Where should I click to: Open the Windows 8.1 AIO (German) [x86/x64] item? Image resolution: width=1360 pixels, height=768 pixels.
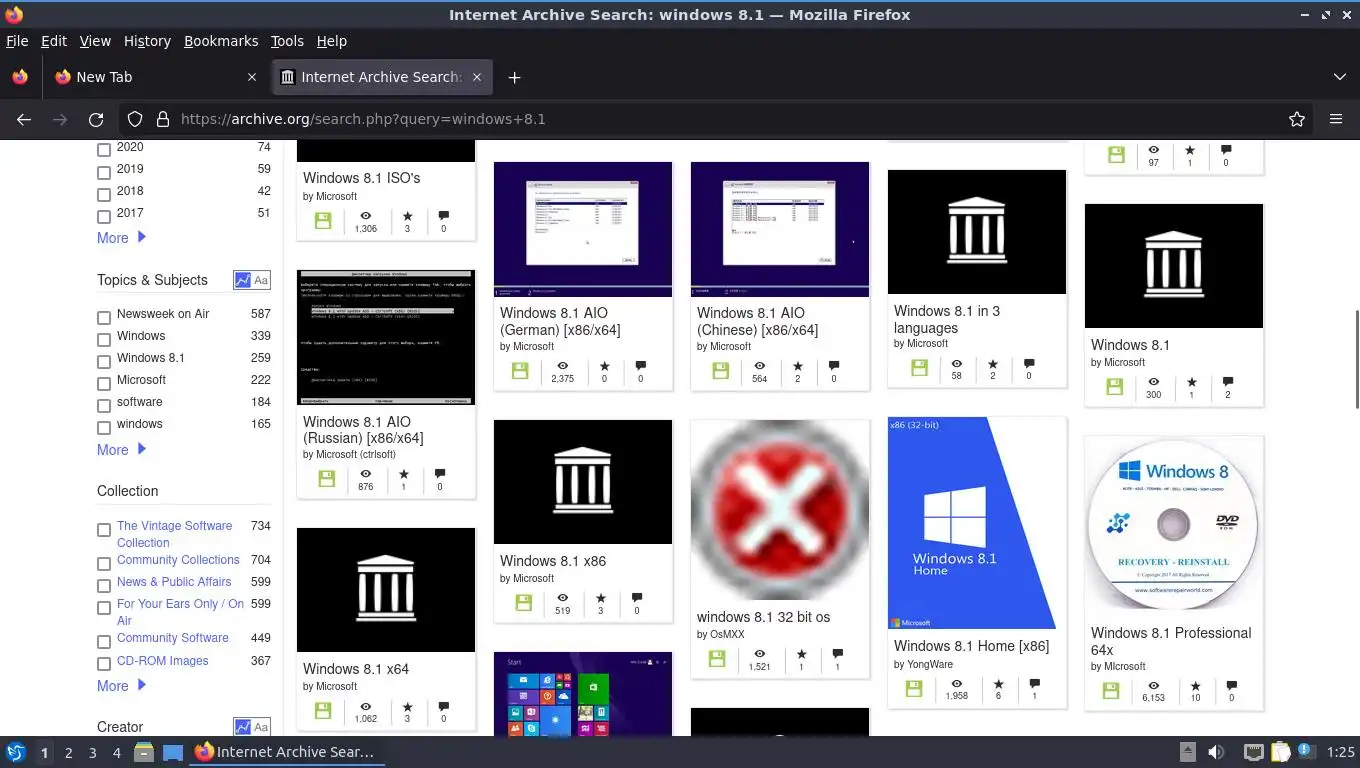[560, 321]
